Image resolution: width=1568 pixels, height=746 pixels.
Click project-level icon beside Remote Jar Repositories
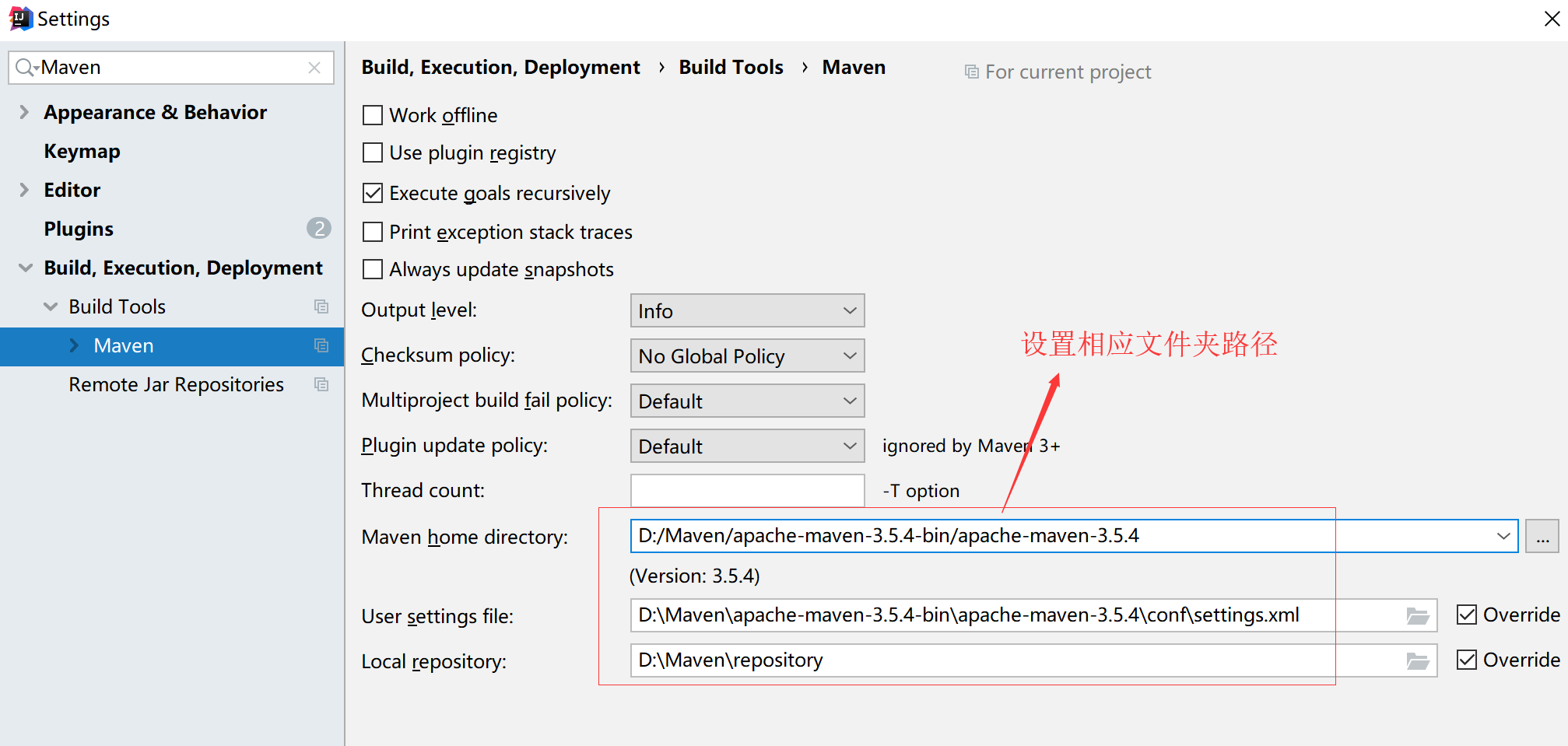click(321, 384)
